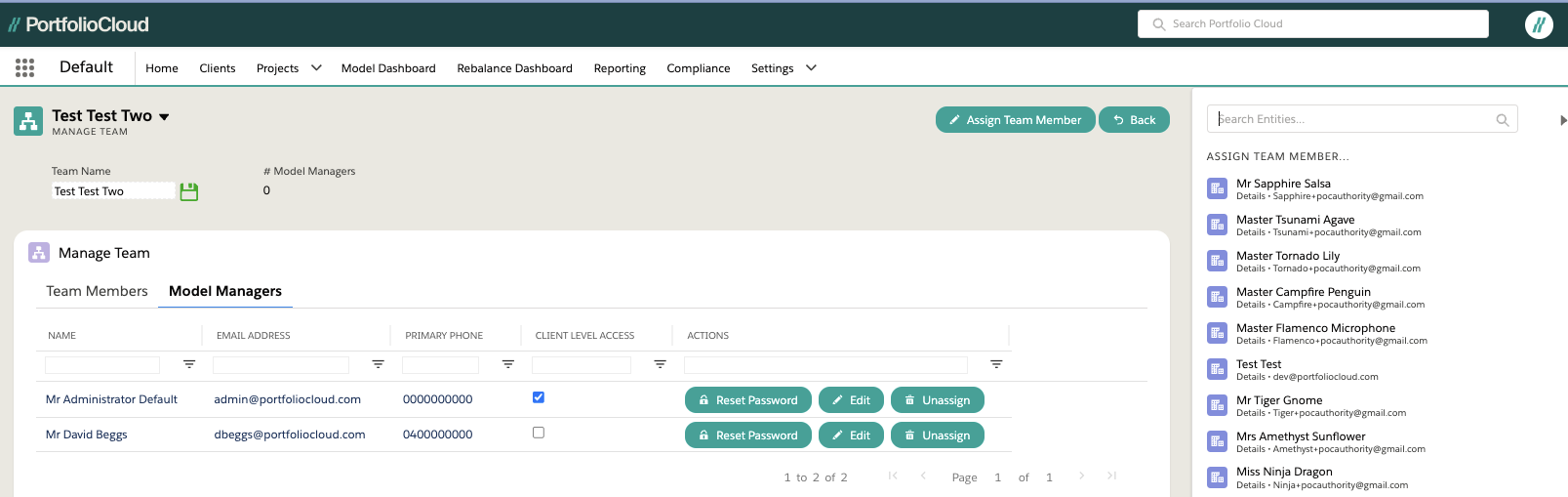Go to the next page arrow
The image size is (1568, 497).
[1081, 476]
